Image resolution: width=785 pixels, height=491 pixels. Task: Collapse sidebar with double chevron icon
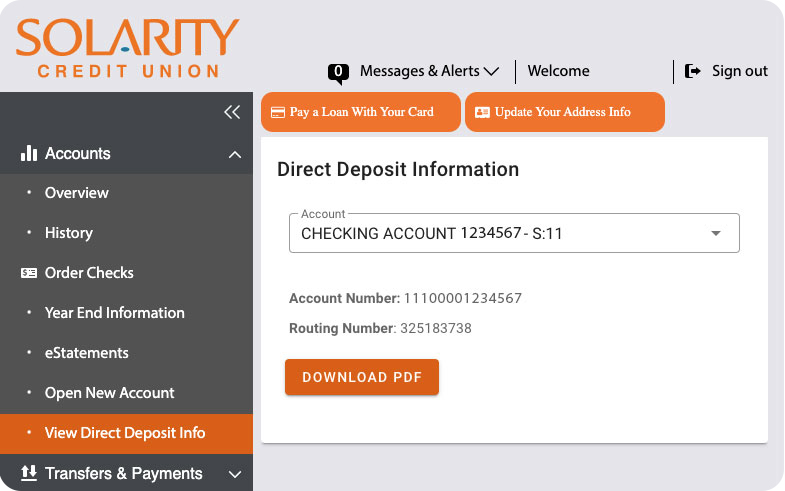pos(232,112)
